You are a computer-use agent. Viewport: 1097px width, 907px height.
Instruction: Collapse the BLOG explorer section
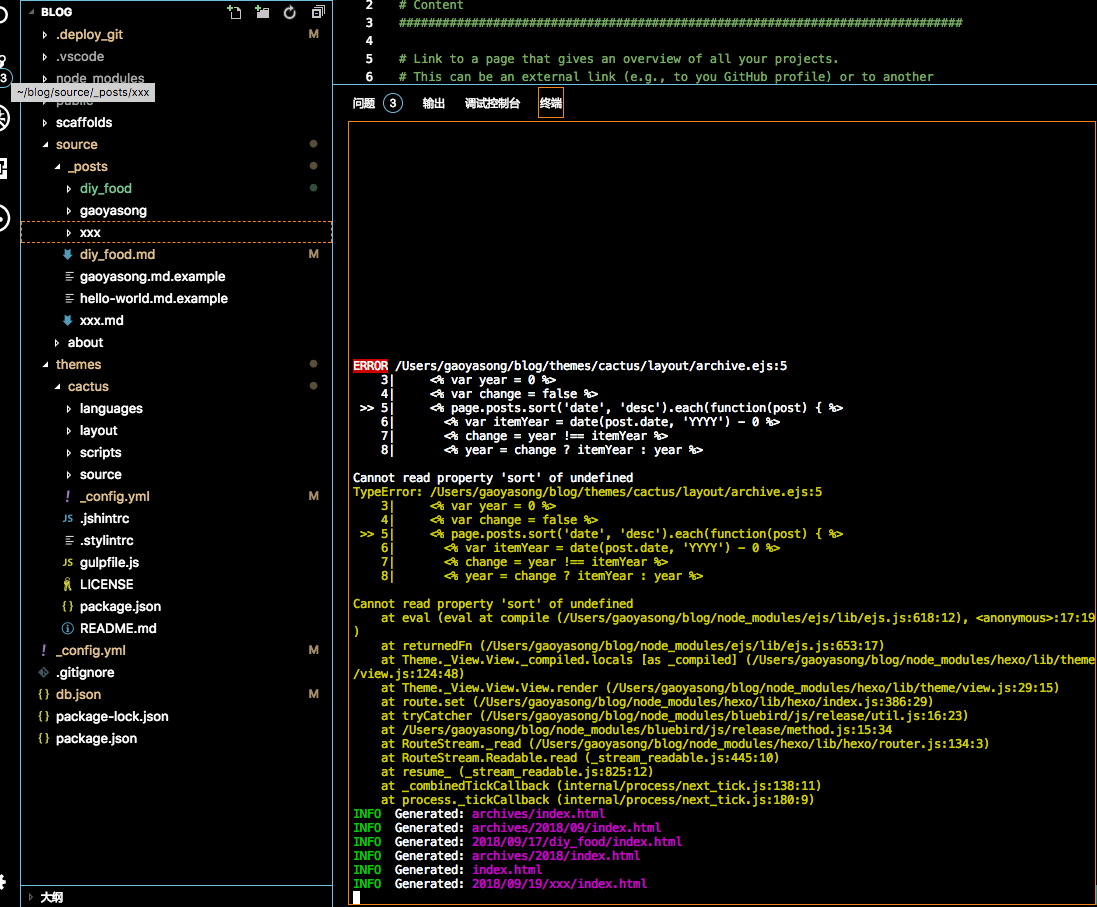tap(31, 12)
